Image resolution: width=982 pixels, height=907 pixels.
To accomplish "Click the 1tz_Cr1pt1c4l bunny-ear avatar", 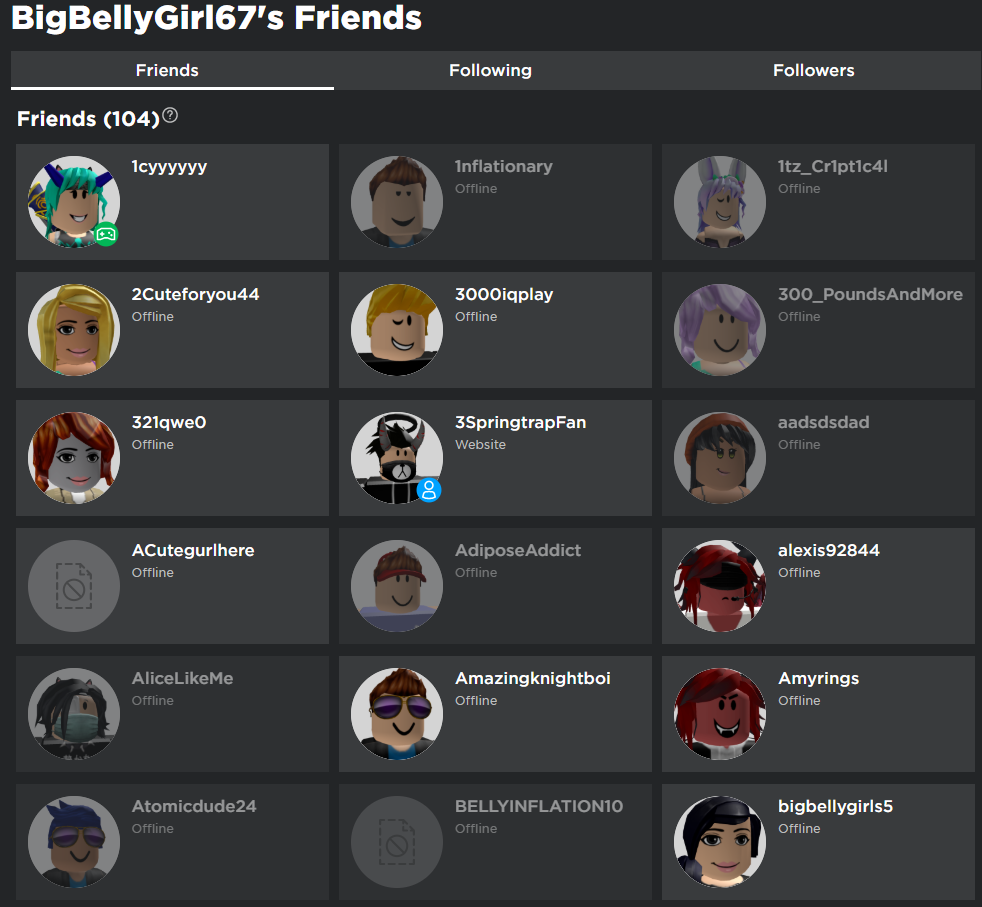I will point(720,202).
